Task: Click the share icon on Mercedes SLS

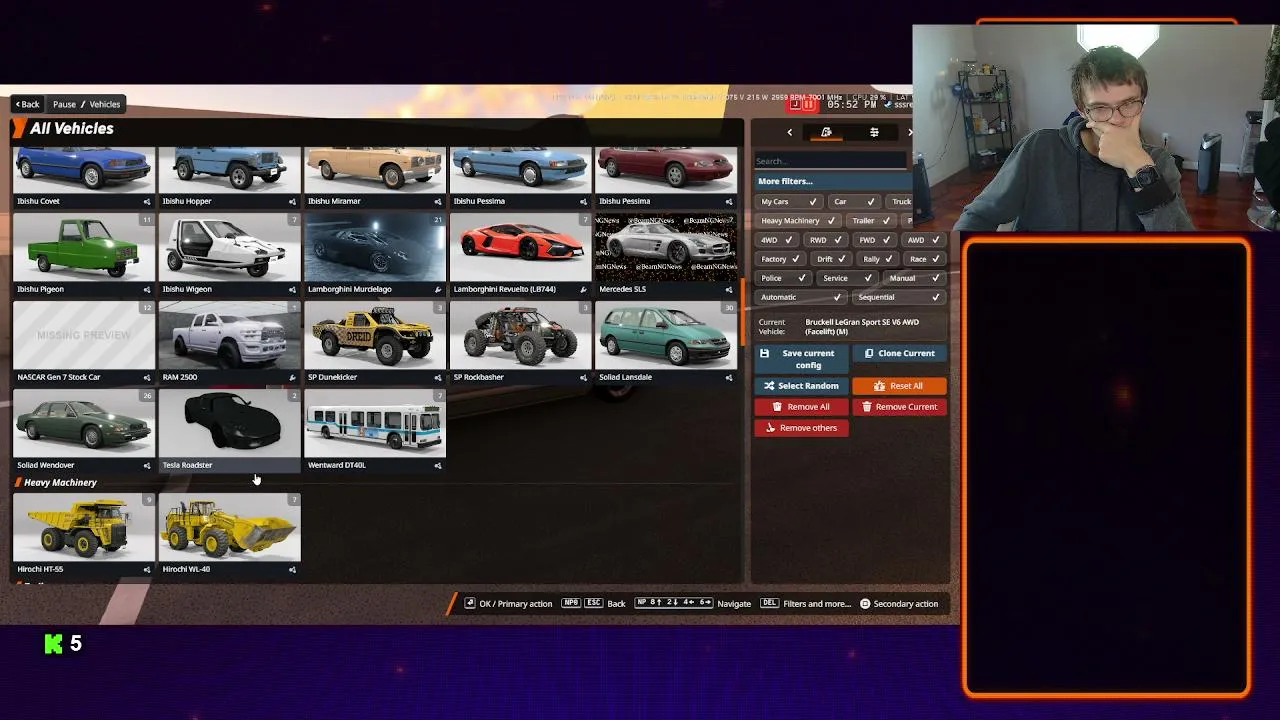Action: [729, 290]
